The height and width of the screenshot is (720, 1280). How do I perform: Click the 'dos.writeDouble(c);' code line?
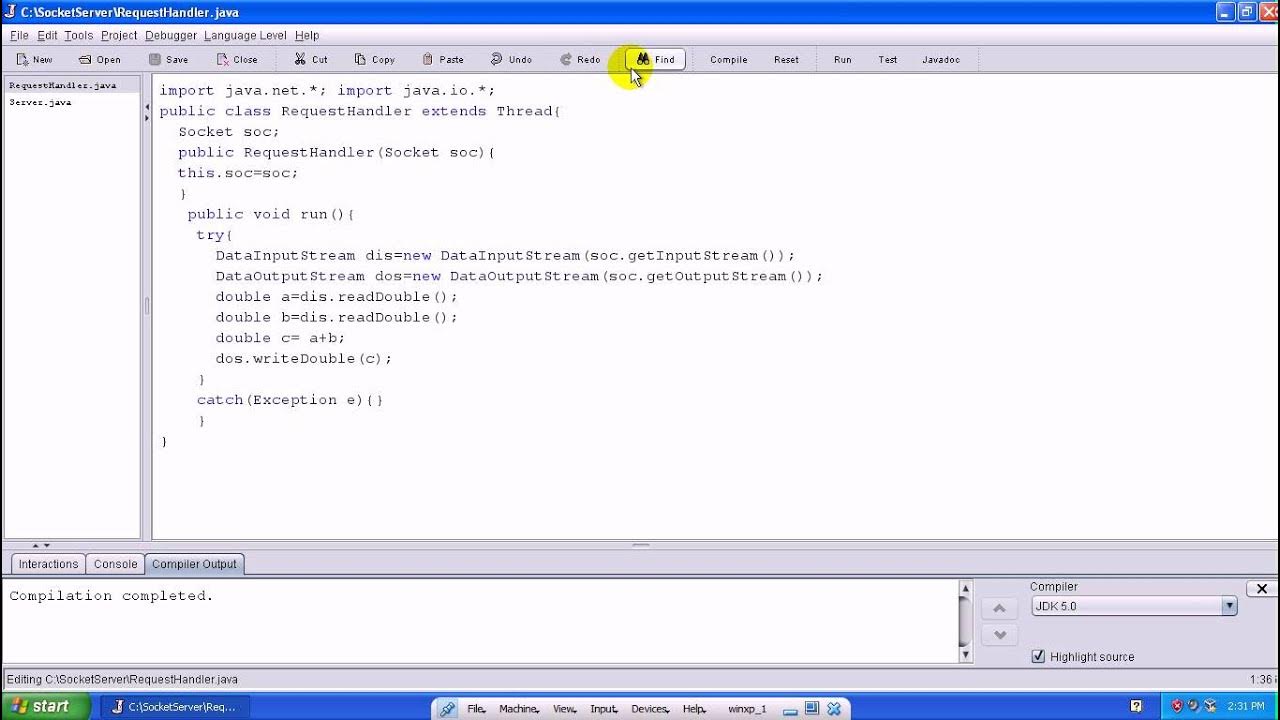304,358
